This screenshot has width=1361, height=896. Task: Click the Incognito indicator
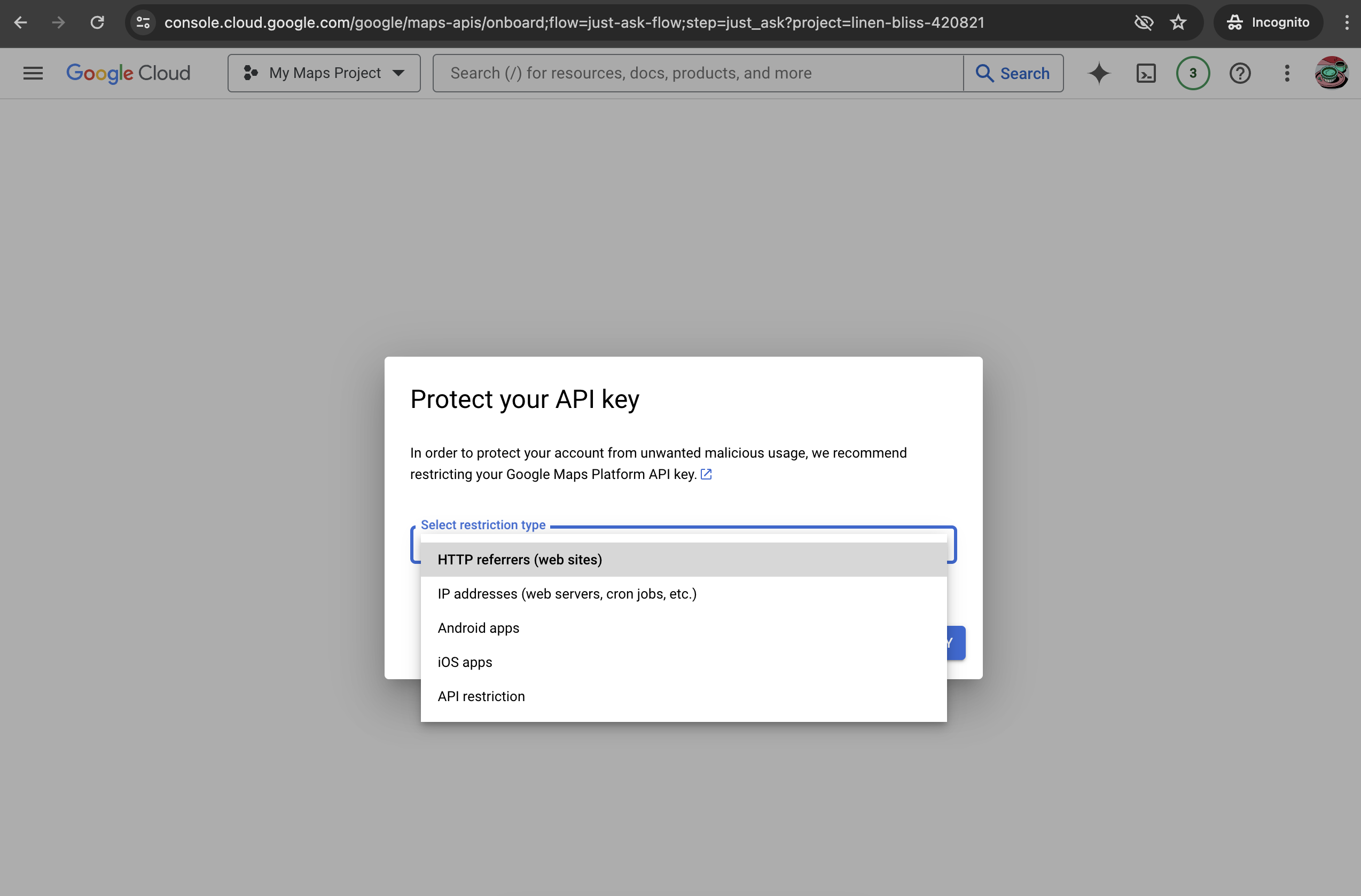(x=1268, y=22)
